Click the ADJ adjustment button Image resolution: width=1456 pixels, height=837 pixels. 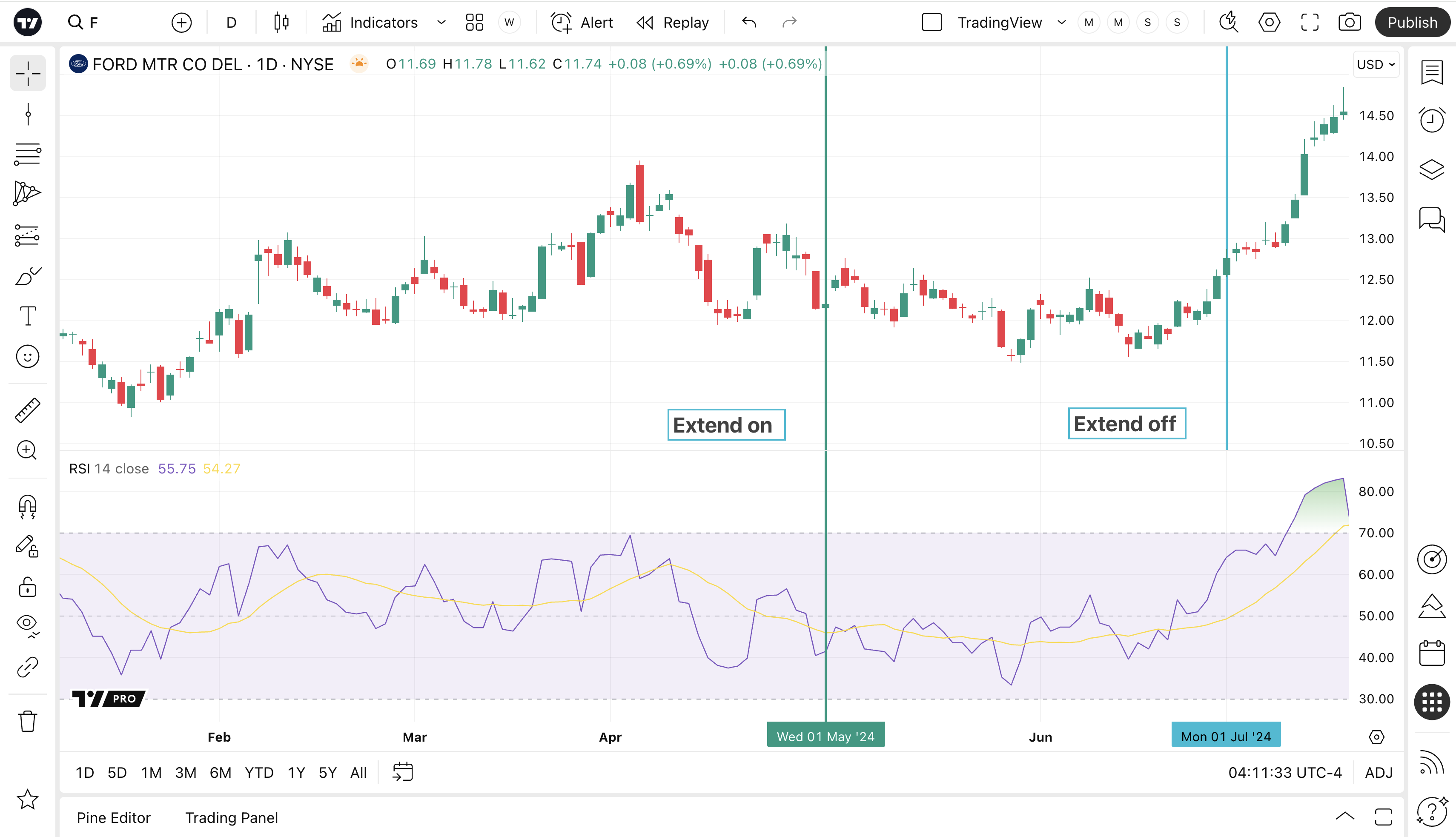(x=1379, y=773)
